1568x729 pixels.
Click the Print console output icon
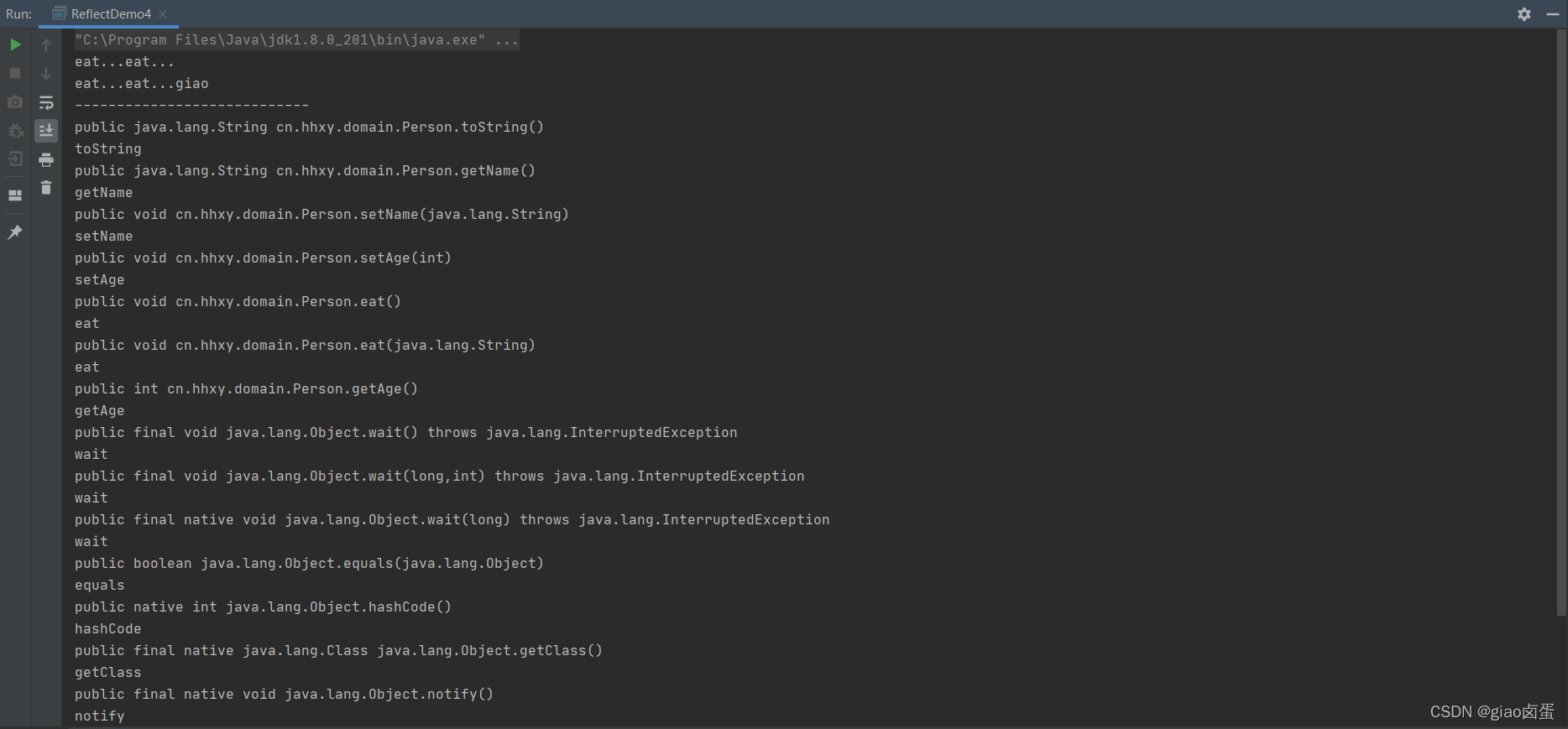pos(46,159)
